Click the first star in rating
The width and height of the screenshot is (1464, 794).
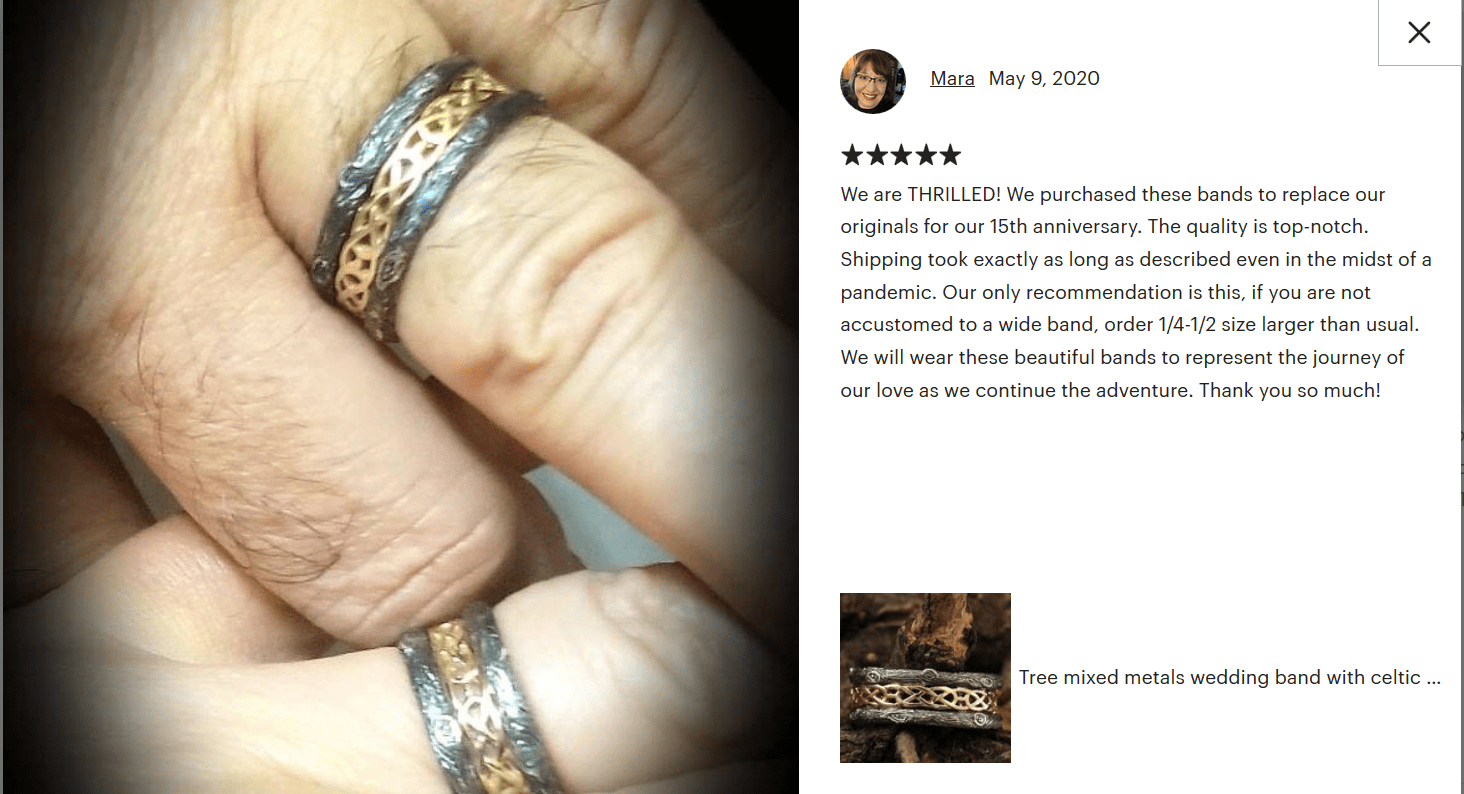[x=852, y=155]
